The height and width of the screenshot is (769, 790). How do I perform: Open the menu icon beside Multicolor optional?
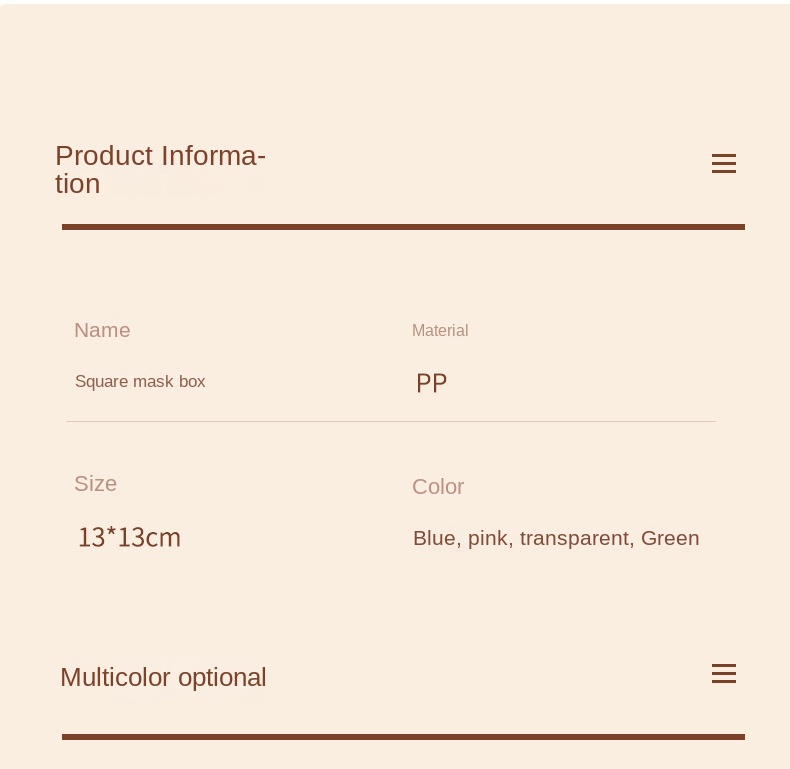[724, 674]
